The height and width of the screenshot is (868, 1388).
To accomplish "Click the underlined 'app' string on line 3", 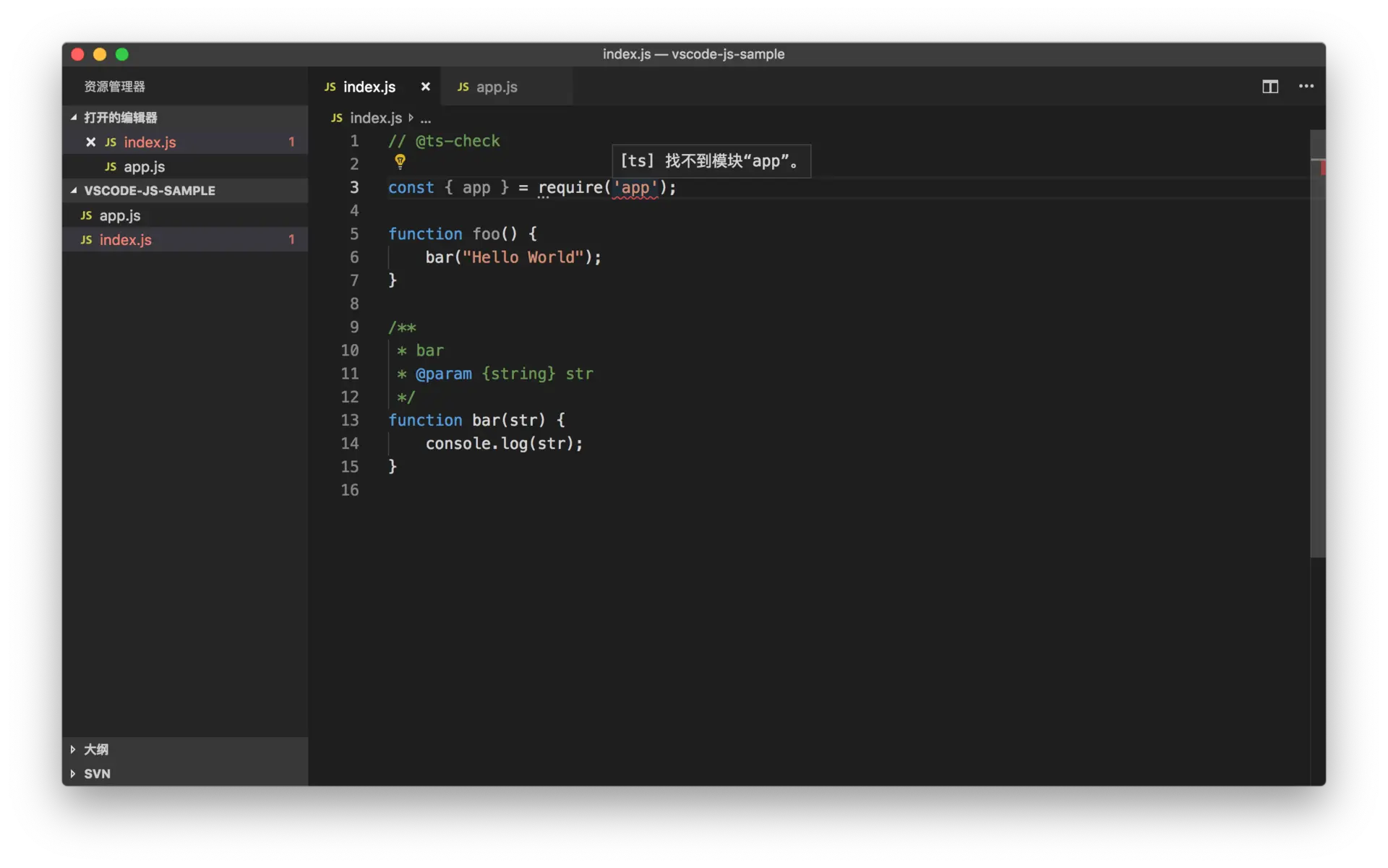I will tap(635, 188).
